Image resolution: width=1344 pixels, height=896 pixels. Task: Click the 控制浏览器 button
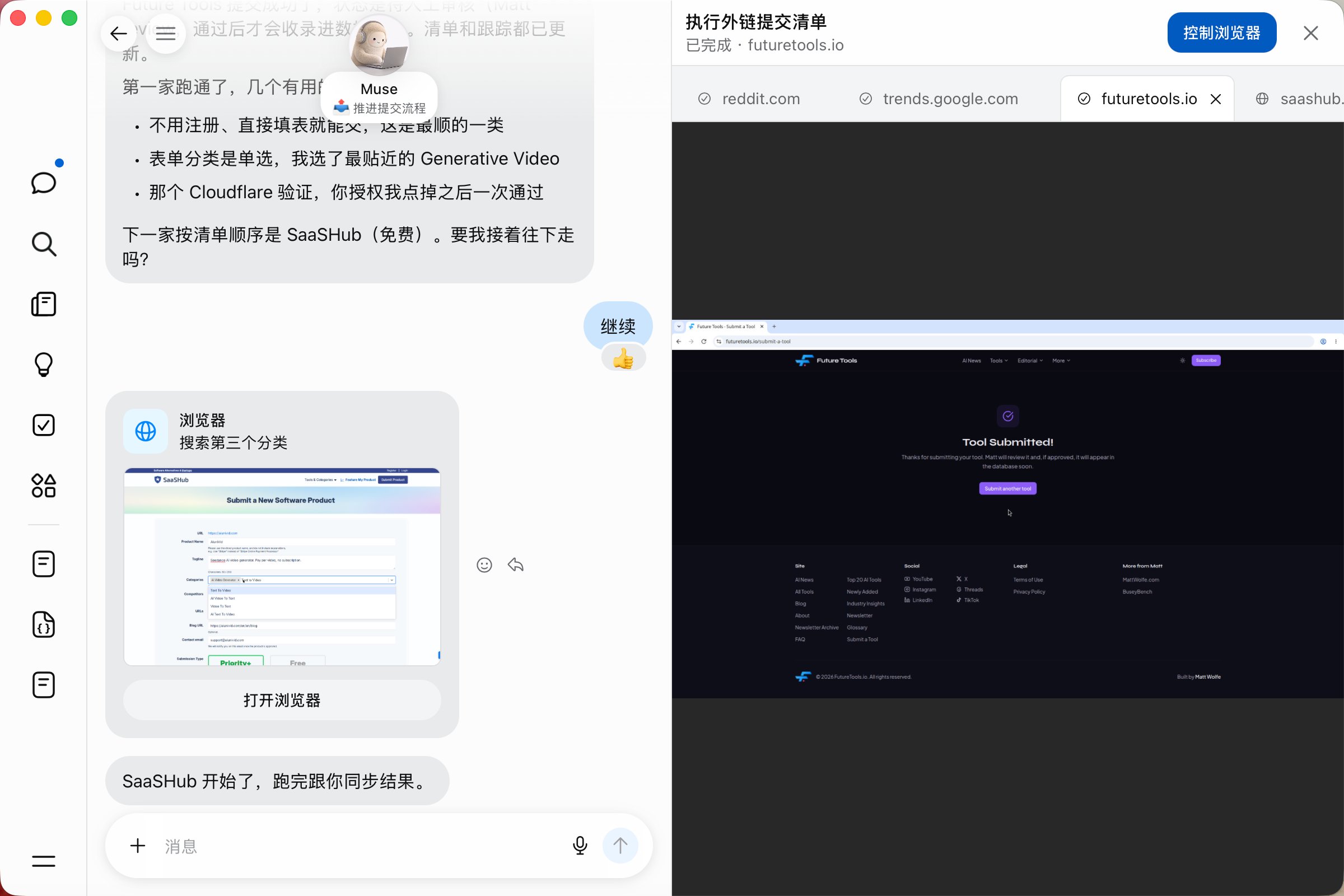[1222, 32]
